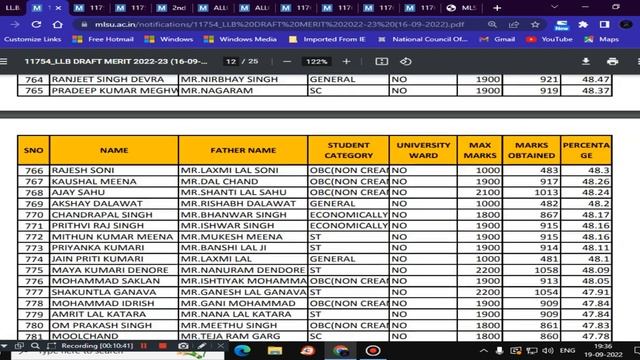Open the volume control in tray

548,351
